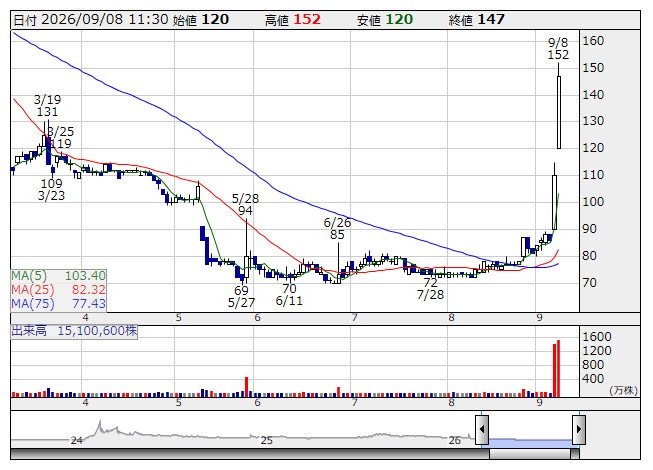Click the 70 6/11 low annotation
This screenshot has height=470, width=653.
[x=289, y=295]
